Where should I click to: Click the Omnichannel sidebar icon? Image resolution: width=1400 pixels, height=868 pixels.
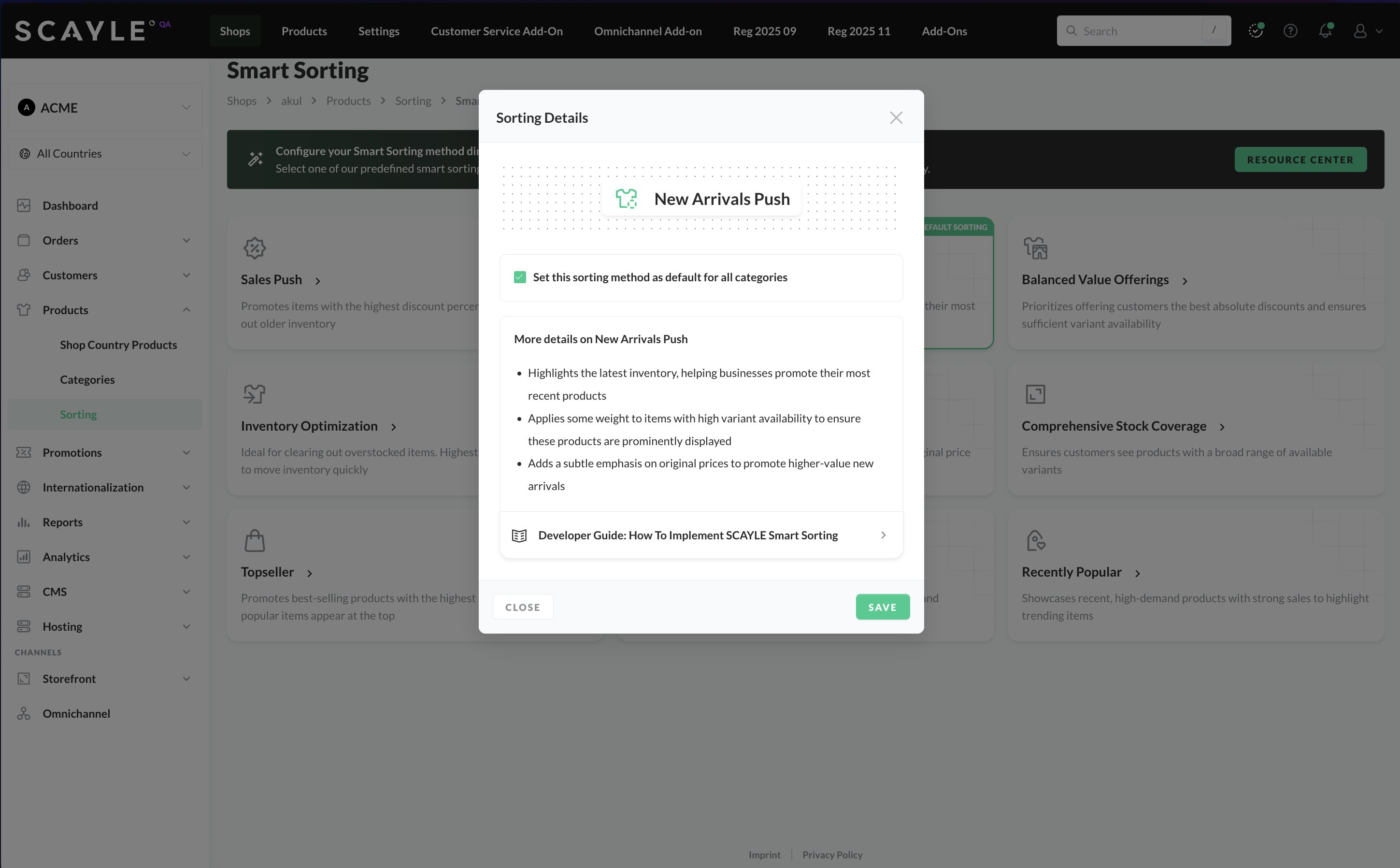click(x=24, y=713)
